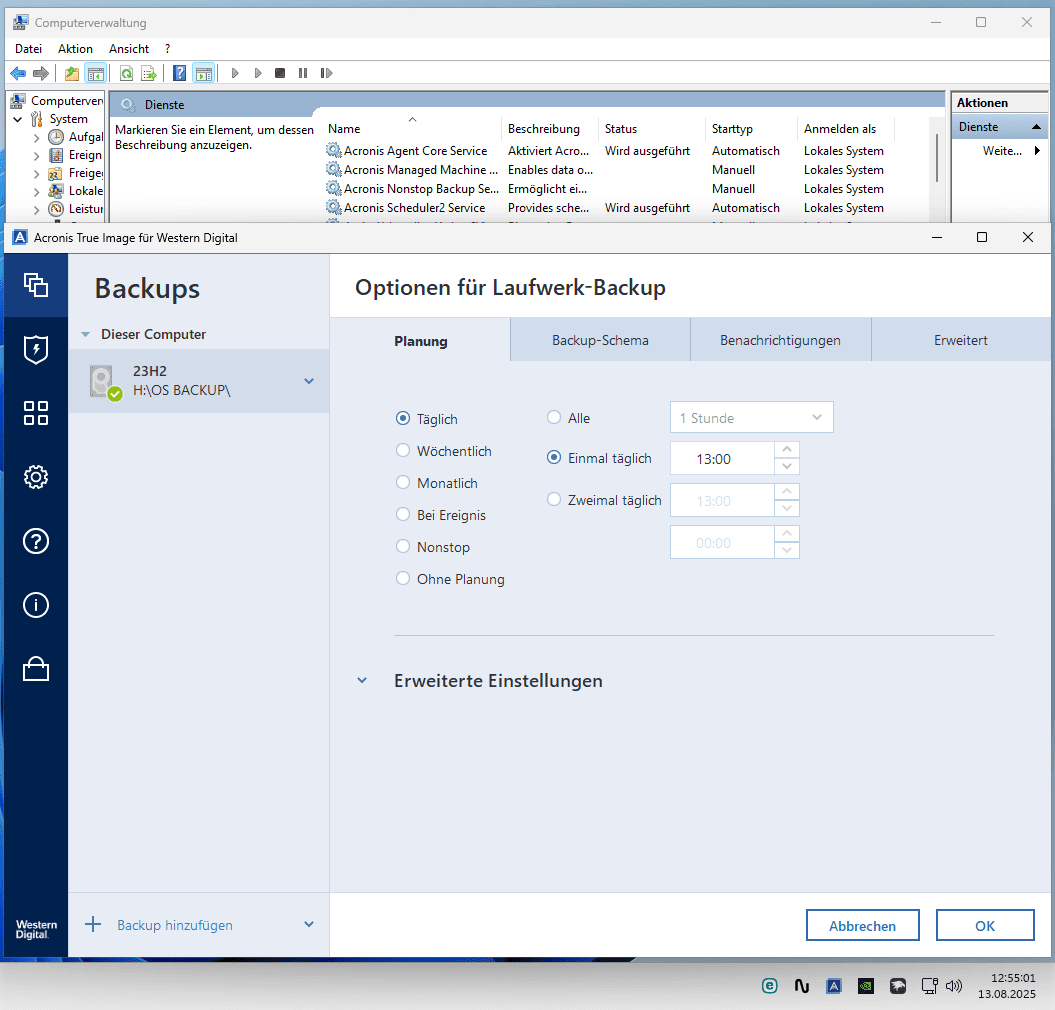Open the shop bag icon in sidebar
This screenshot has width=1055, height=1010.
[36, 669]
